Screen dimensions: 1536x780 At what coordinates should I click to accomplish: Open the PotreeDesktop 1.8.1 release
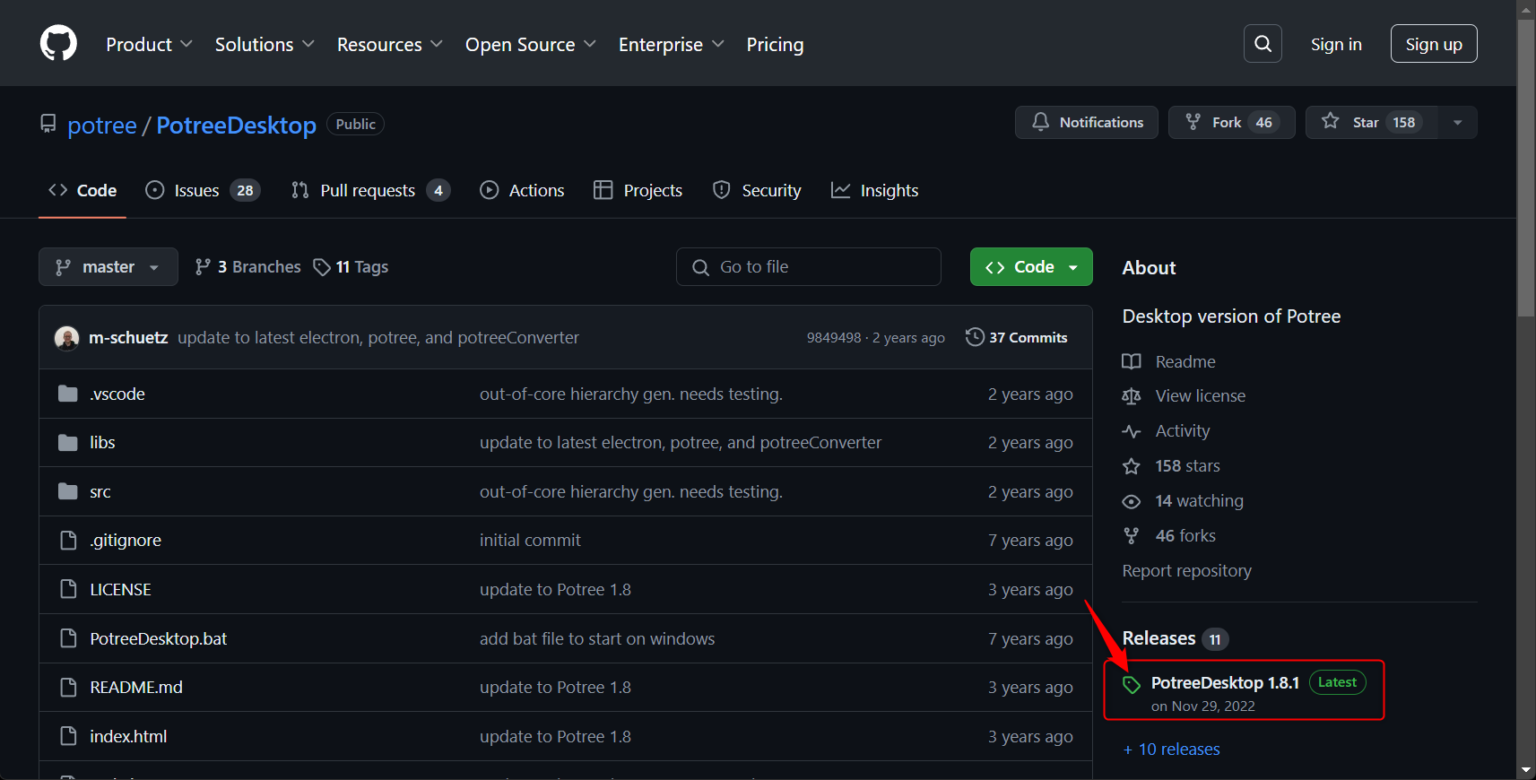pyautogui.click(x=1224, y=683)
